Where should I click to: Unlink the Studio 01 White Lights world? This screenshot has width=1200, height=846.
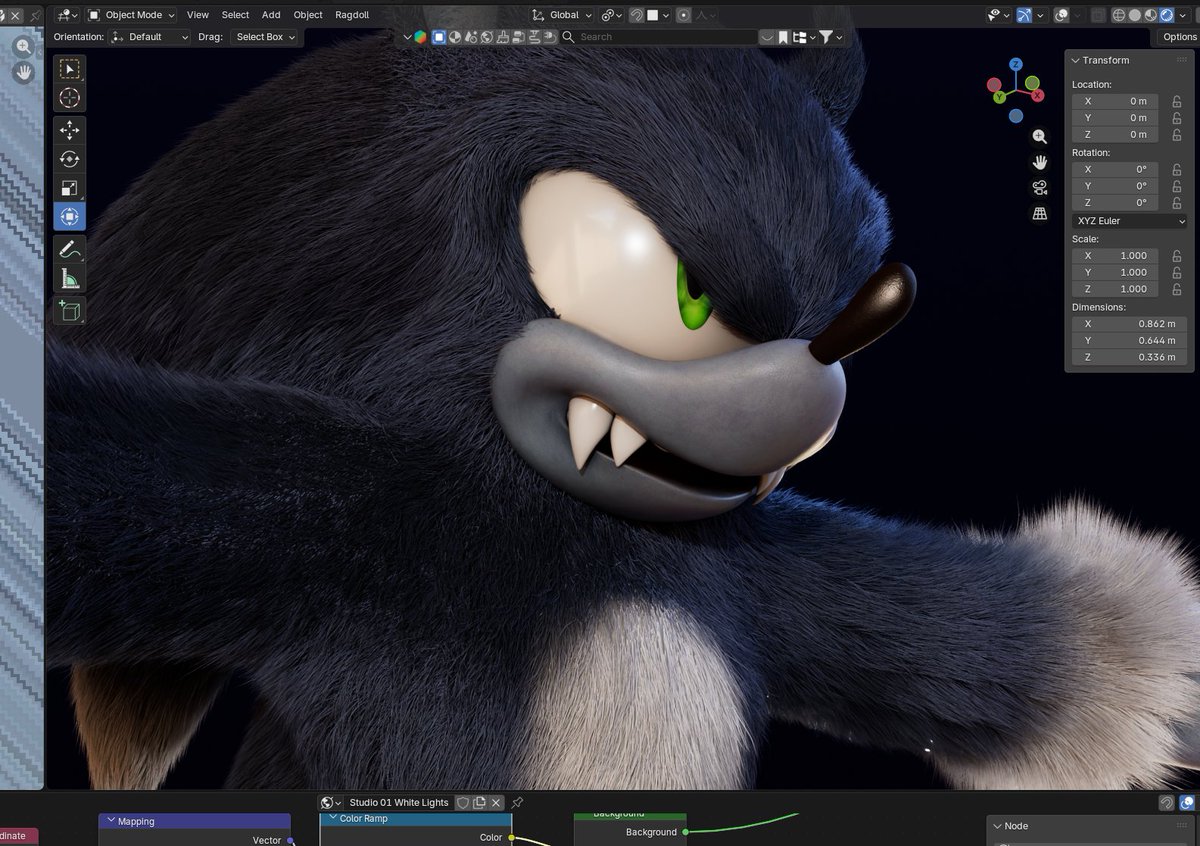coord(496,803)
